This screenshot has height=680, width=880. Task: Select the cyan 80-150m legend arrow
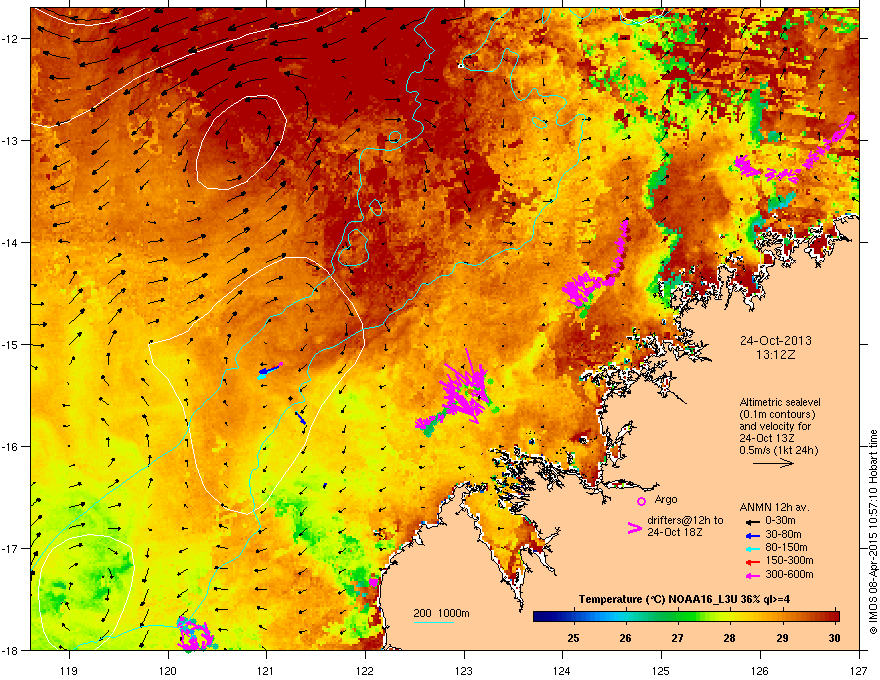pos(752,548)
